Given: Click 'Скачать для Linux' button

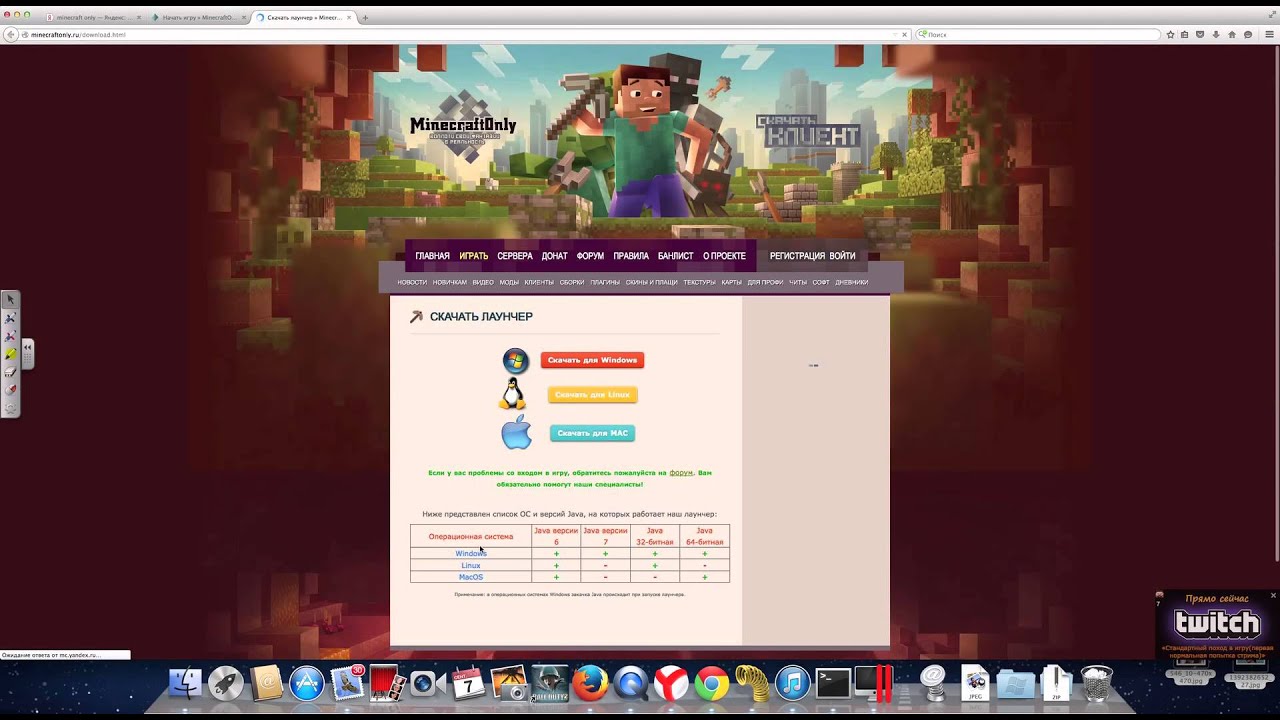Looking at the screenshot, I should coord(592,395).
